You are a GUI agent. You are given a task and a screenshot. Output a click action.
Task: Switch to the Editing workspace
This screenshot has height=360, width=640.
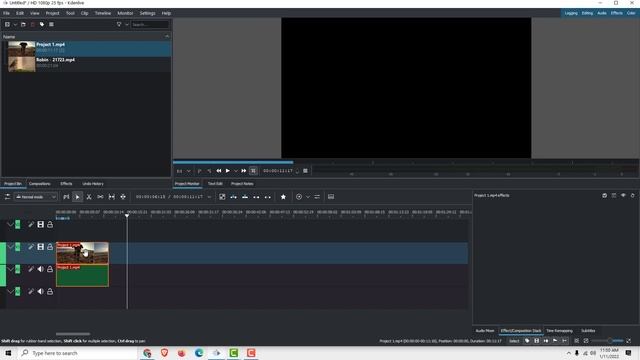pyautogui.click(x=587, y=13)
